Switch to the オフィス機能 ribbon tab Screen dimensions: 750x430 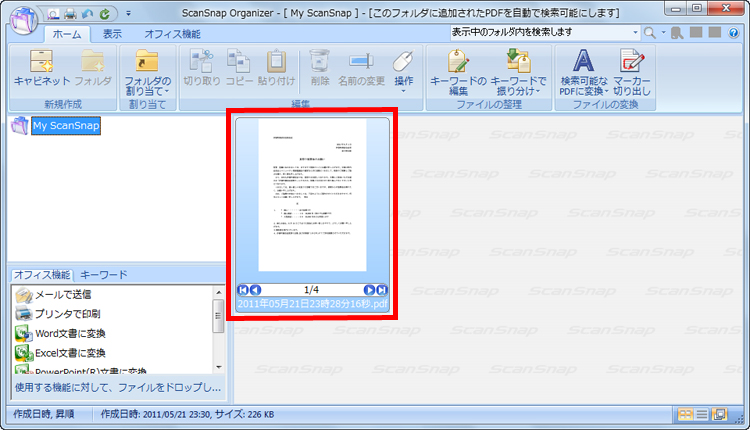tap(172, 34)
